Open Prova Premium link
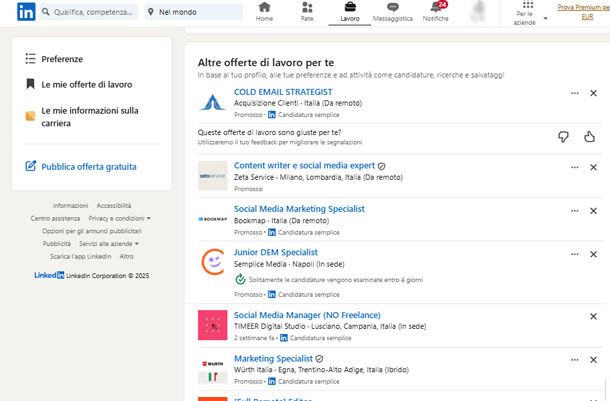610x401 pixels. [583, 12]
